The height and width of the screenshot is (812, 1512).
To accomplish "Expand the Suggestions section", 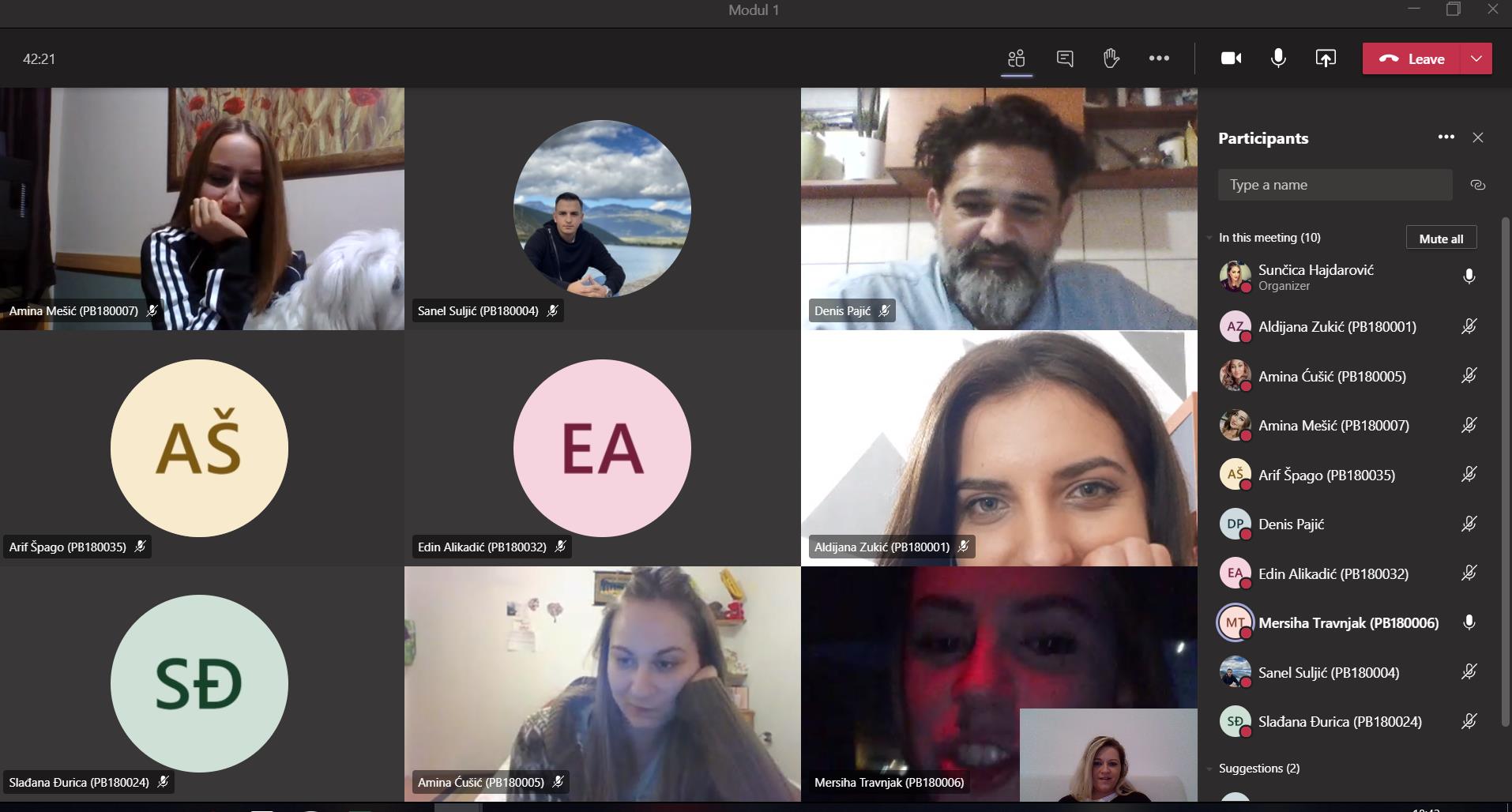I will pos(1209,769).
